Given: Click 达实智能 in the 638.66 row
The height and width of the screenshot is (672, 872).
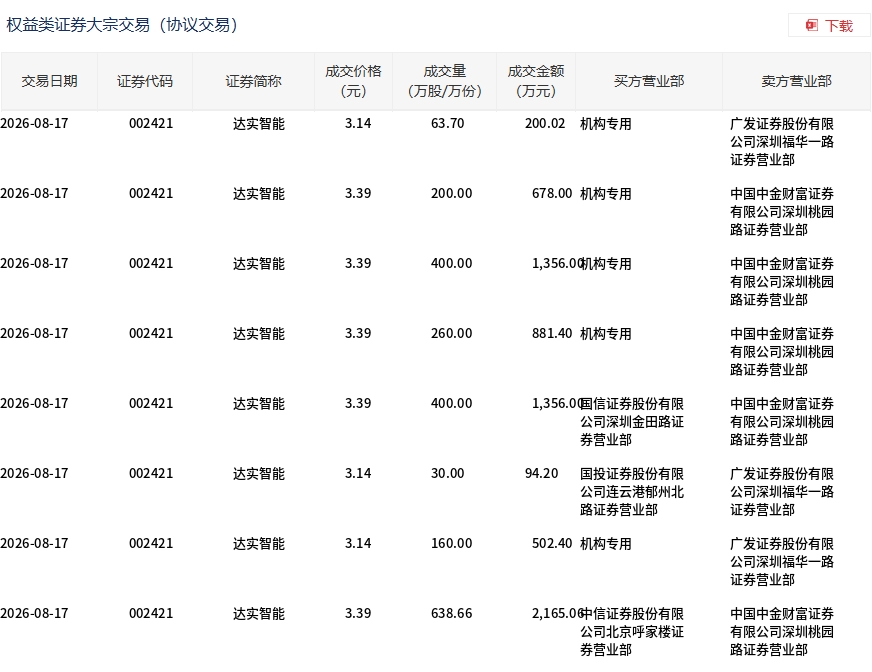Looking at the screenshot, I should coord(259,615).
